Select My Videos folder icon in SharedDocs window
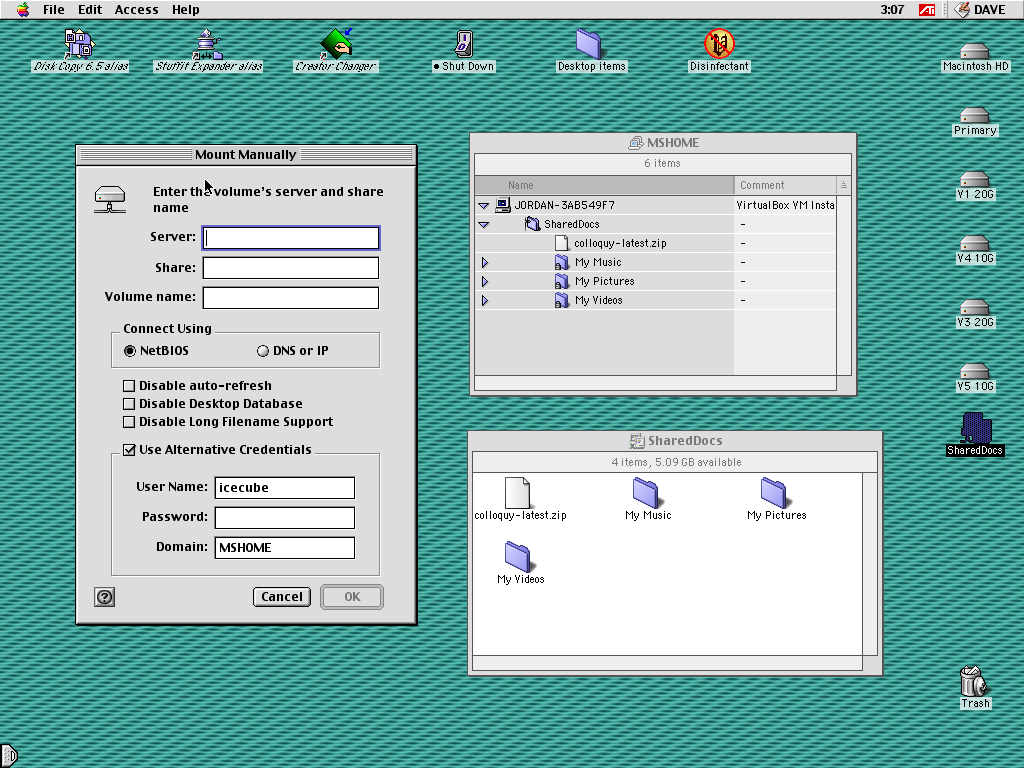Viewport: 1024px width, 768px height. pyautogui.click(x=518, y=556)
